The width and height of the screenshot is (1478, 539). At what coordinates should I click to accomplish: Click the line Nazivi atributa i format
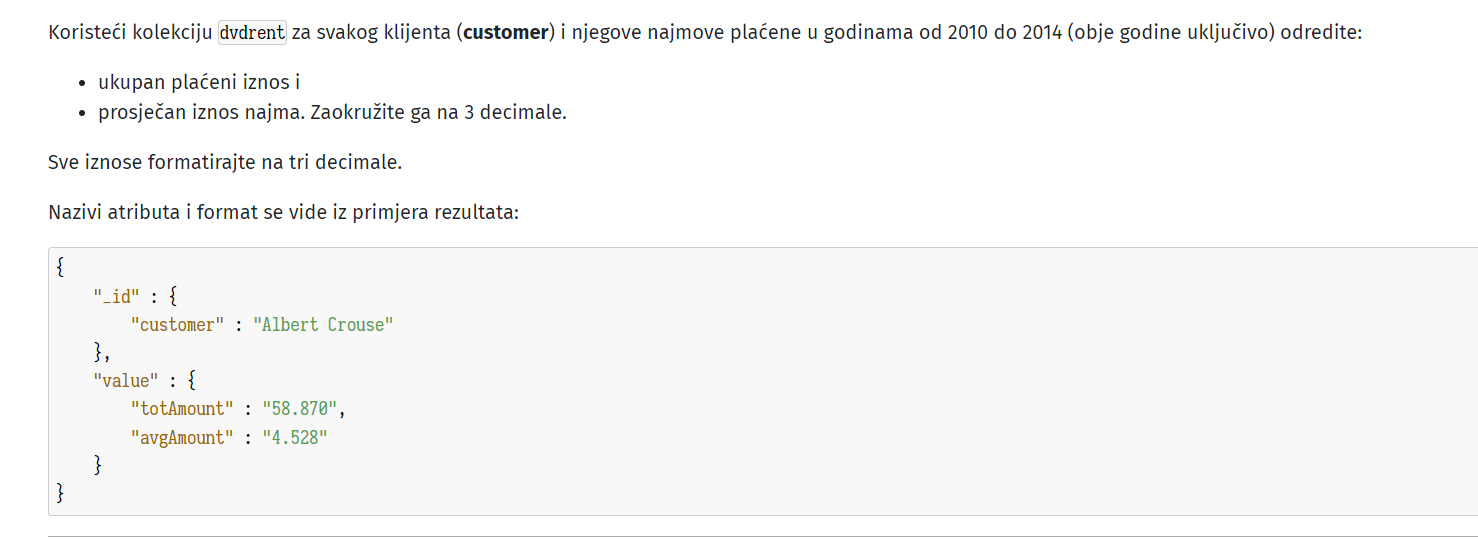pyautogui.click(x=283, y=212)
